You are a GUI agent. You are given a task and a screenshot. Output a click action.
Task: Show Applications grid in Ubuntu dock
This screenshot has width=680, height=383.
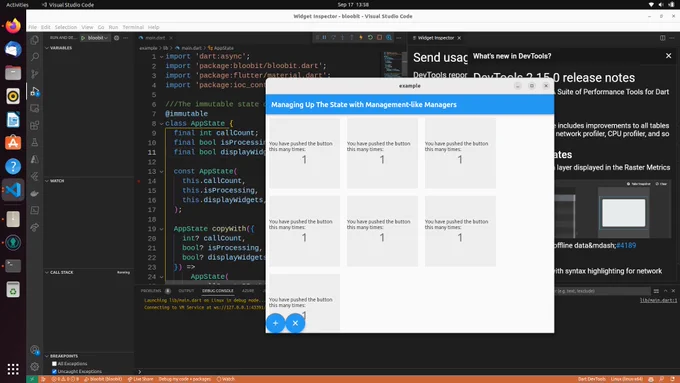(x=13, y=369)
